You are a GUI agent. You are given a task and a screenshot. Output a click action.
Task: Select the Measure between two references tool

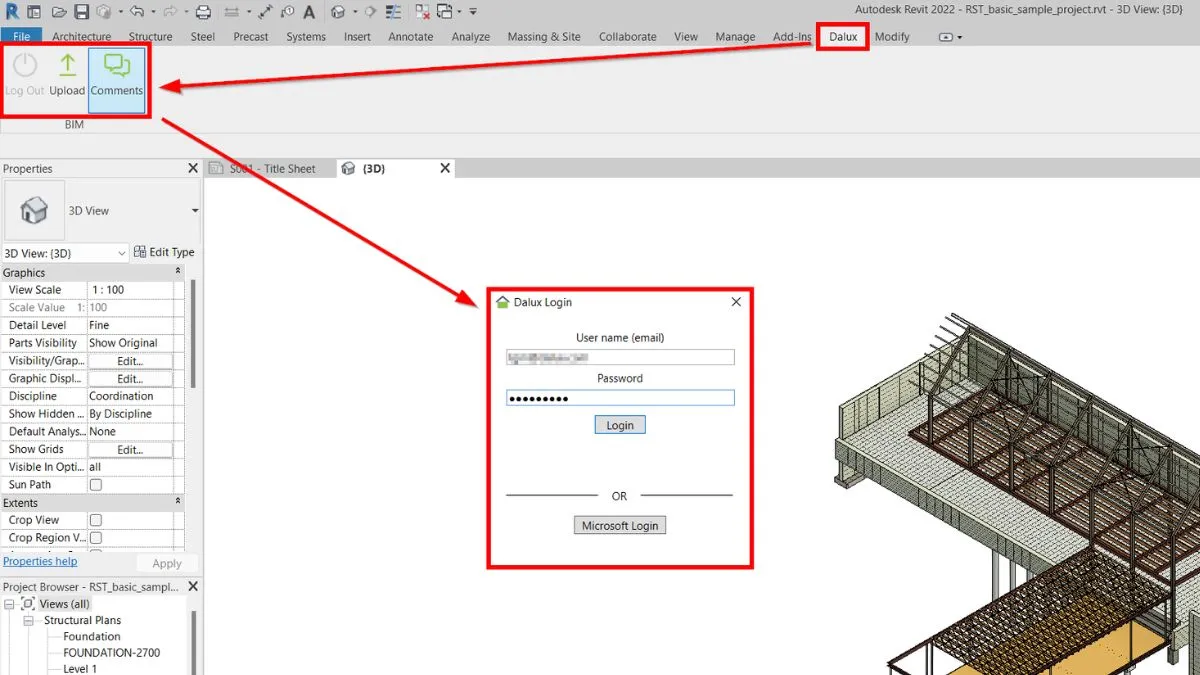pos(231,12)
